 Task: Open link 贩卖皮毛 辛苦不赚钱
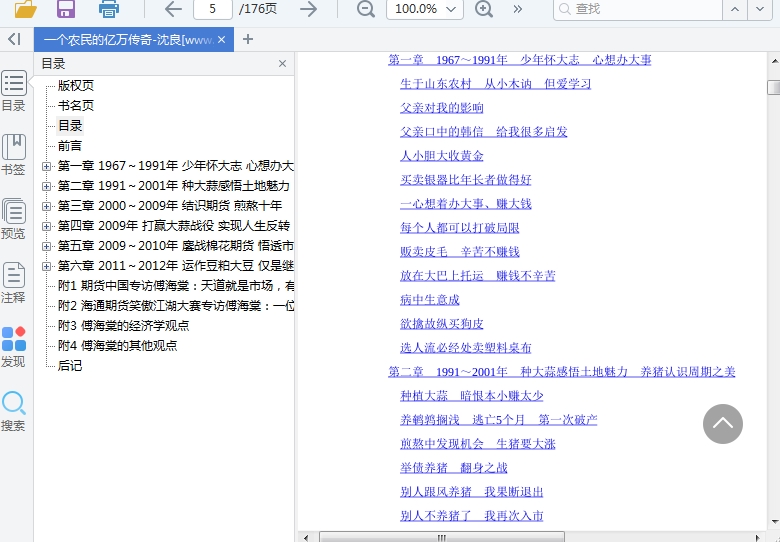pos(460,252)
